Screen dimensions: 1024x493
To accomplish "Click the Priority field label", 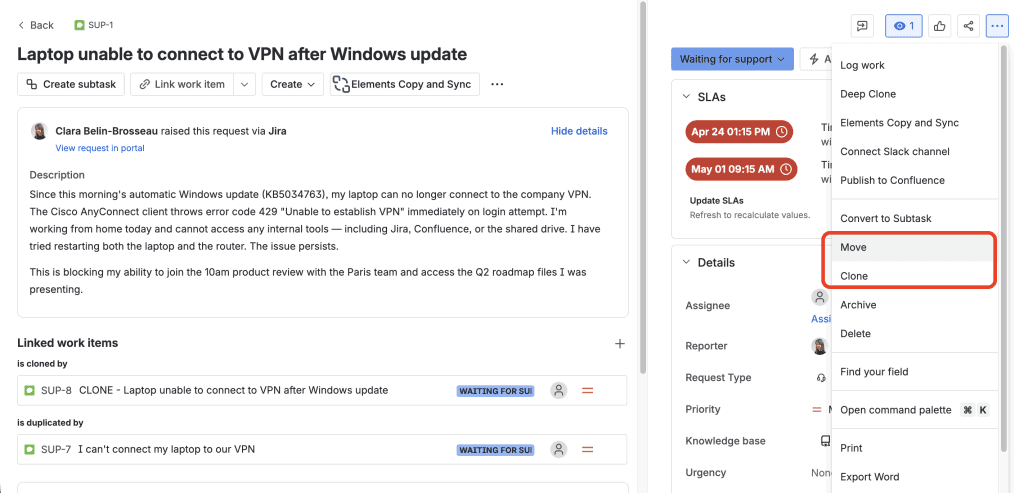I will [703, 409].
